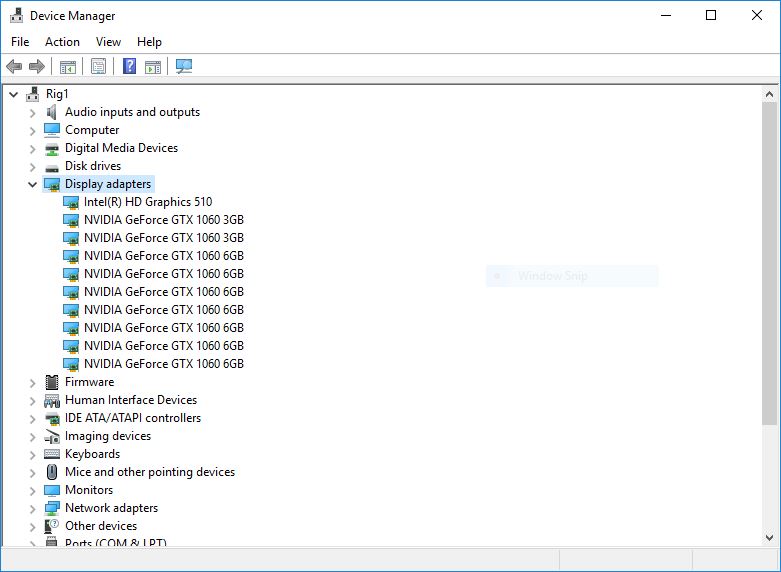Click the Firmware chip icon
Screen dimensions: 781x572
(x=52, y=382)
